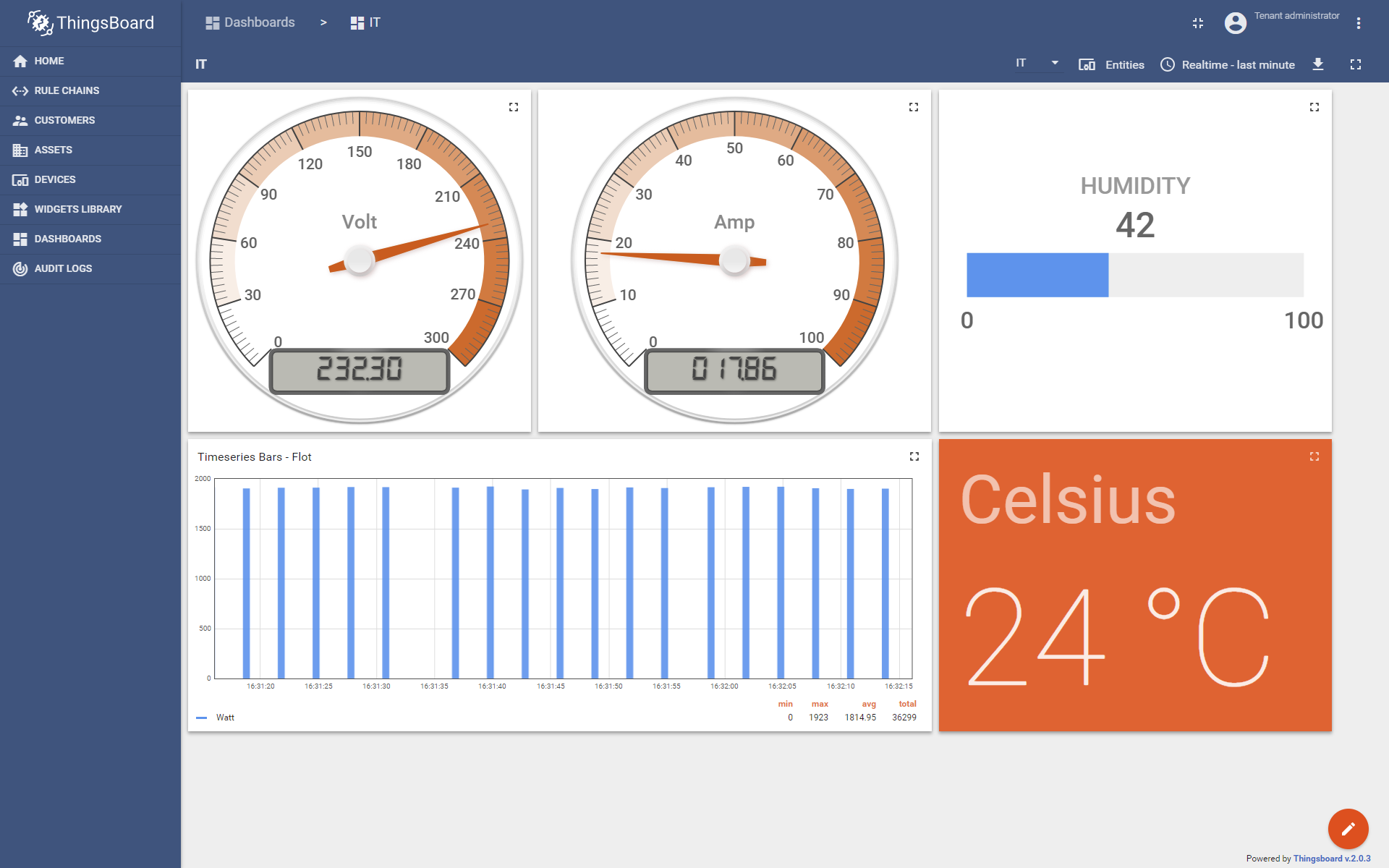Expand dashboard to fullscreen from toolbar
Viewport: 1389px width, 868px height.
pyautogui.click(x=1356, y=64)
